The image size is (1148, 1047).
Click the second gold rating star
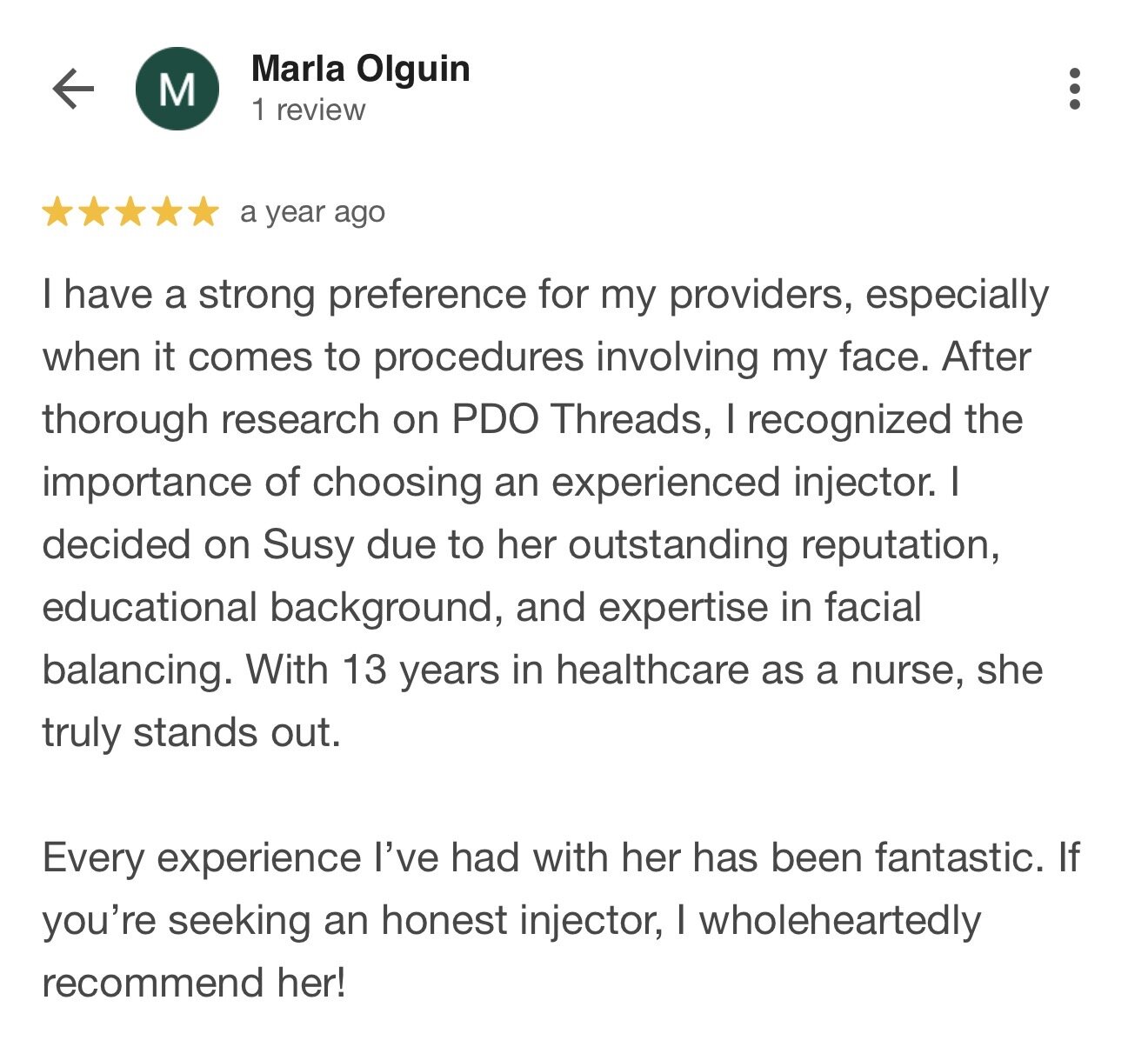point(94,212)
